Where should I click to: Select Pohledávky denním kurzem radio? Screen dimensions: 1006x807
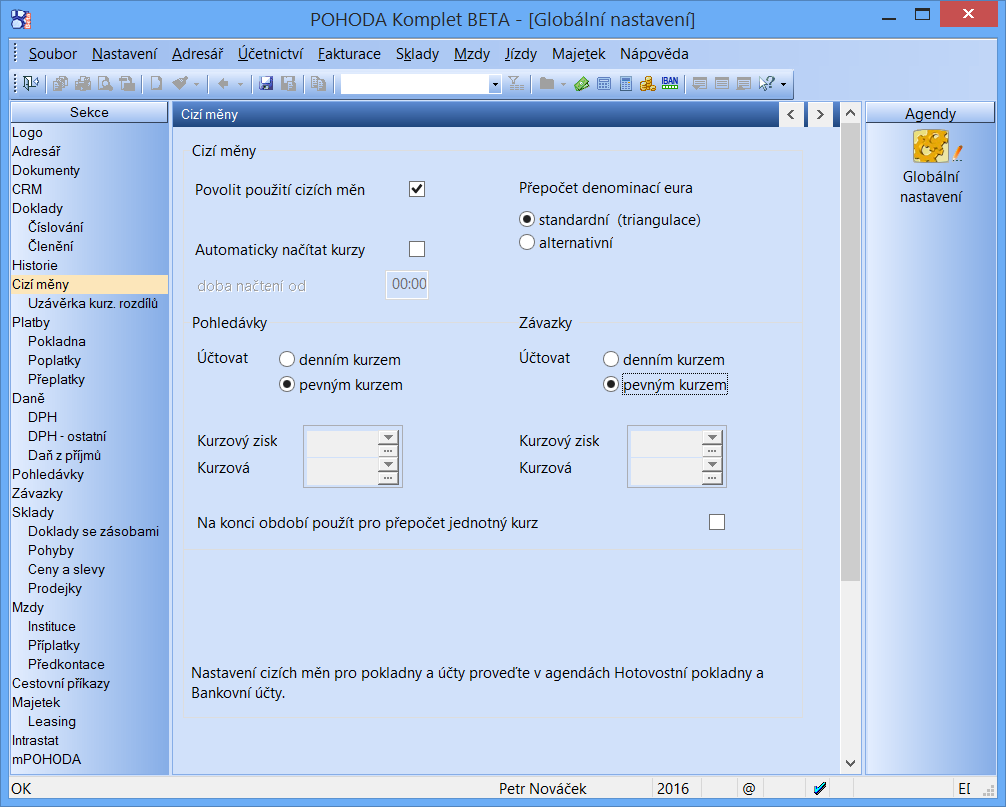pyautogui.click(x=287, y=359)
